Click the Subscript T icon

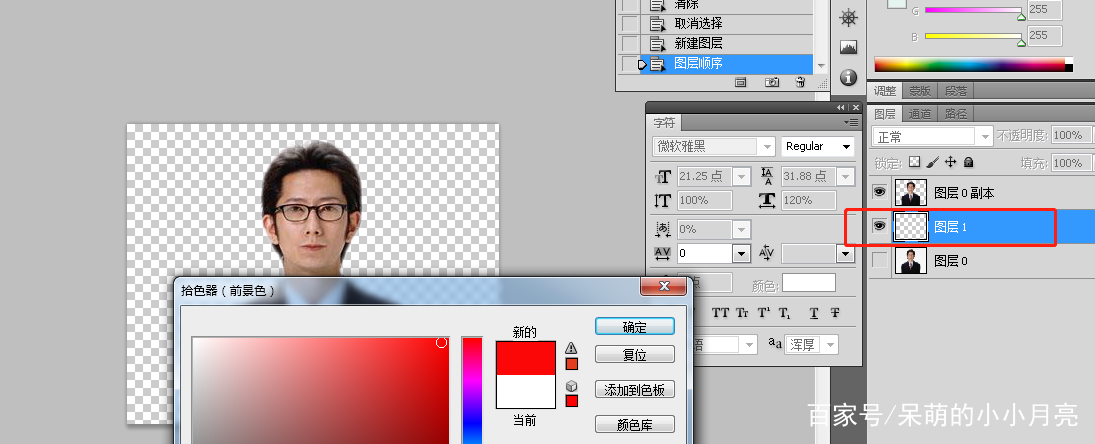(x=784, y=313)
